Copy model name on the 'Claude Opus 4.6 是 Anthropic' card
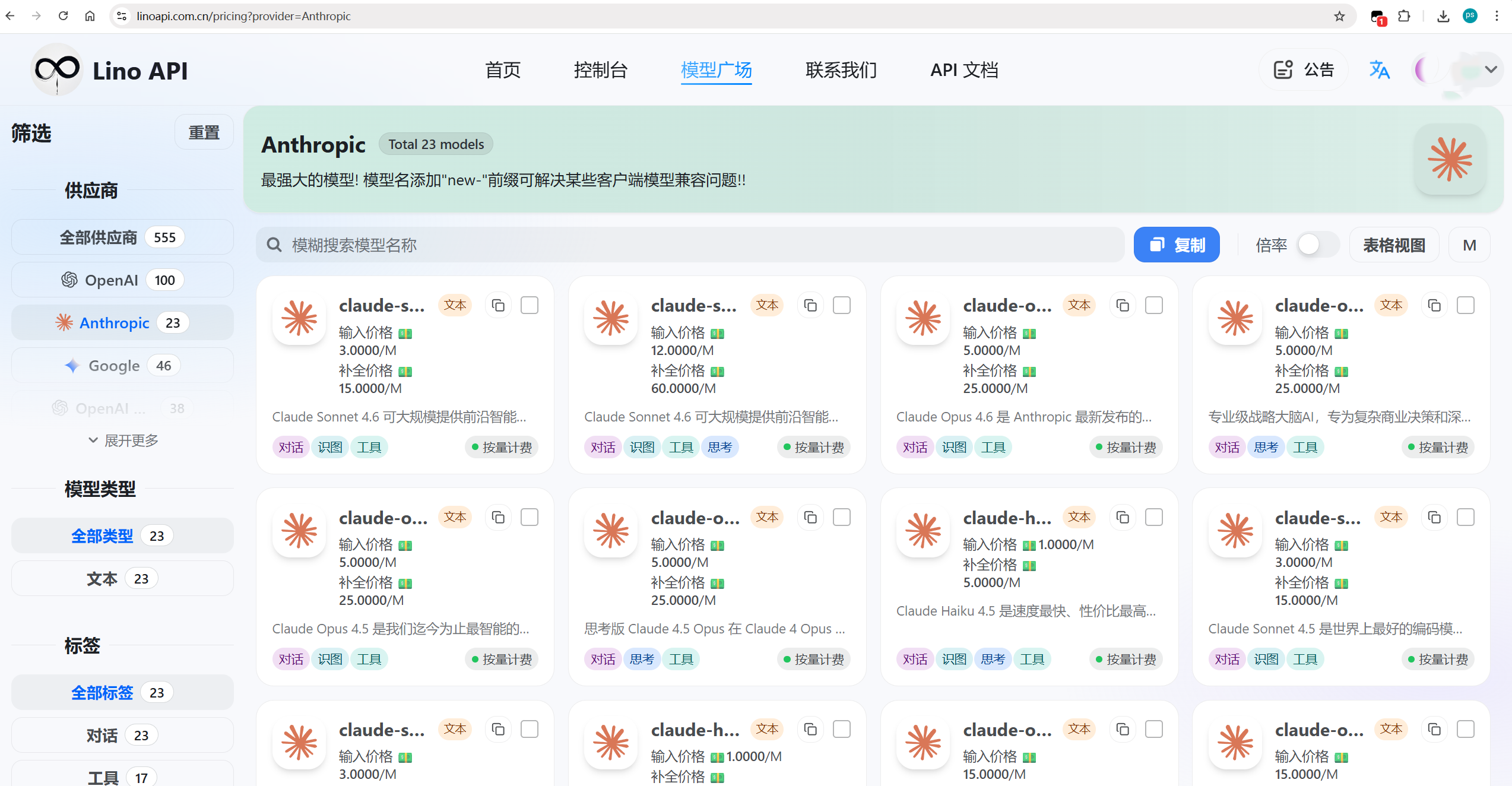Image resolution: width=1512 pixels, height=786 pixels. pyautogui.click(x=1123, y=305)
